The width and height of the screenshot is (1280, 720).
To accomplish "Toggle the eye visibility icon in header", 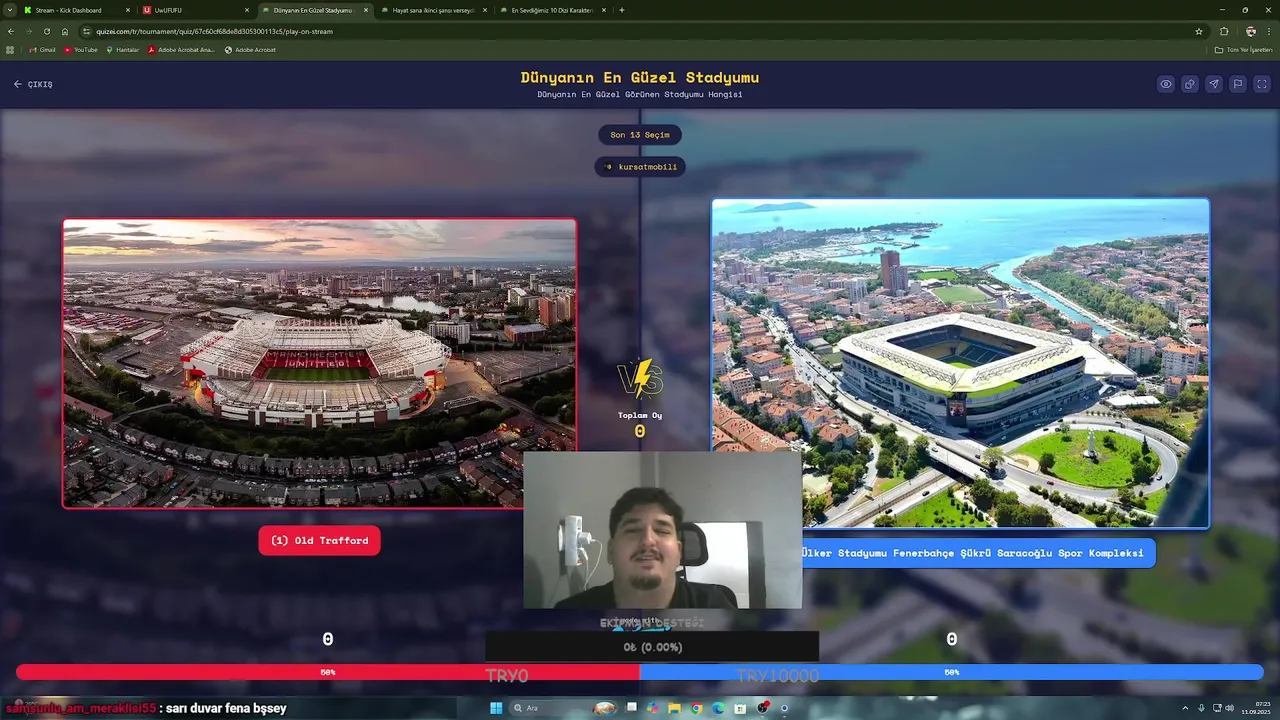I will pyautogui.click(x=1166, y=84).
